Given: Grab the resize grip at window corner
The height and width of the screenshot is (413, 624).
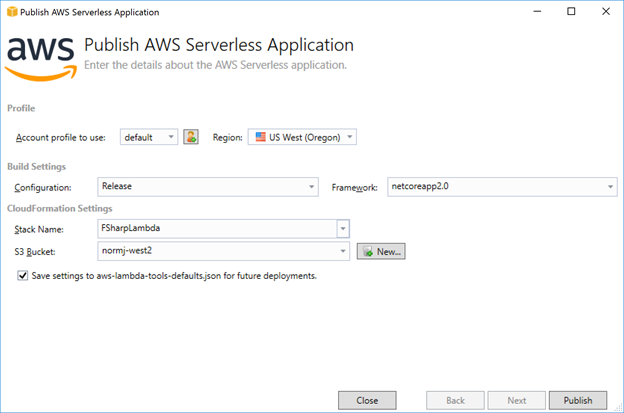Looking at the screenshot, I should [x=618, y=408].
